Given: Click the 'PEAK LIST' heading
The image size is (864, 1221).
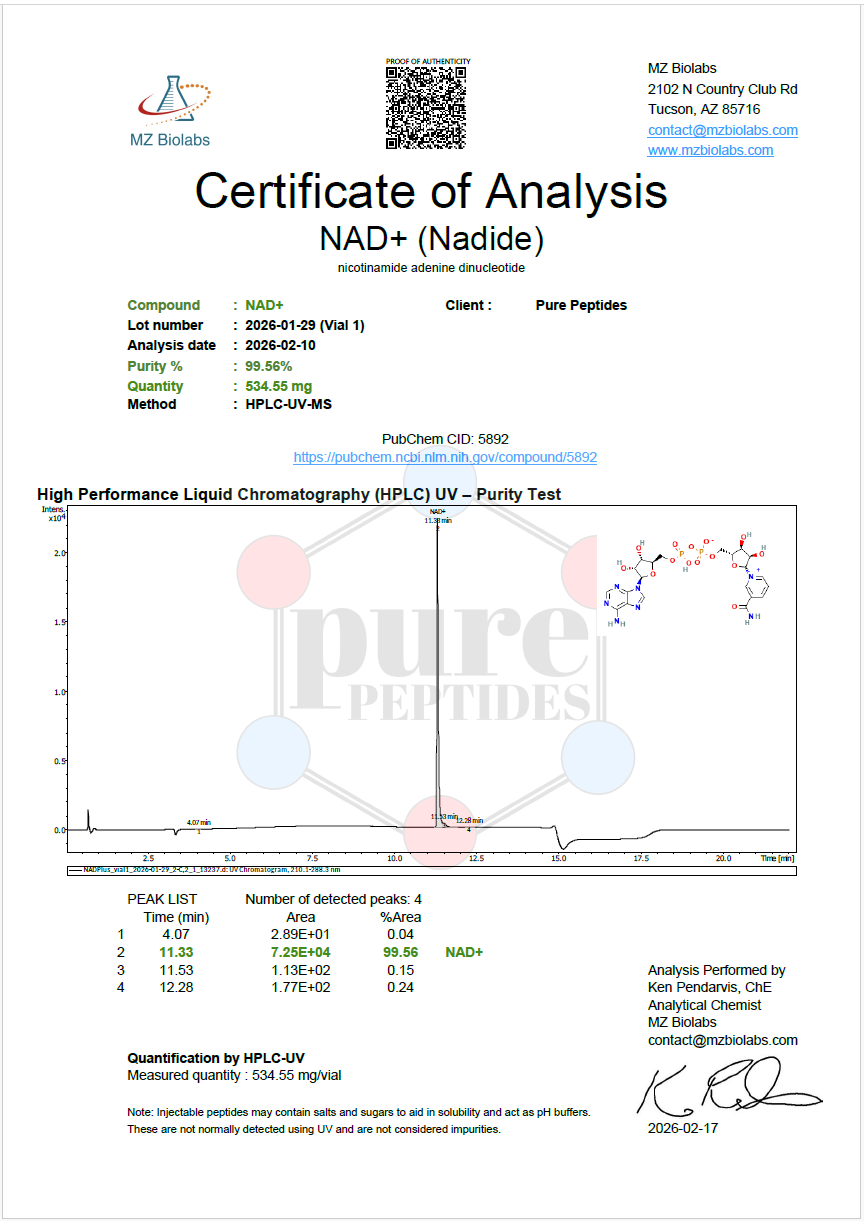Looking at the screenshot, I should [162, 899].
